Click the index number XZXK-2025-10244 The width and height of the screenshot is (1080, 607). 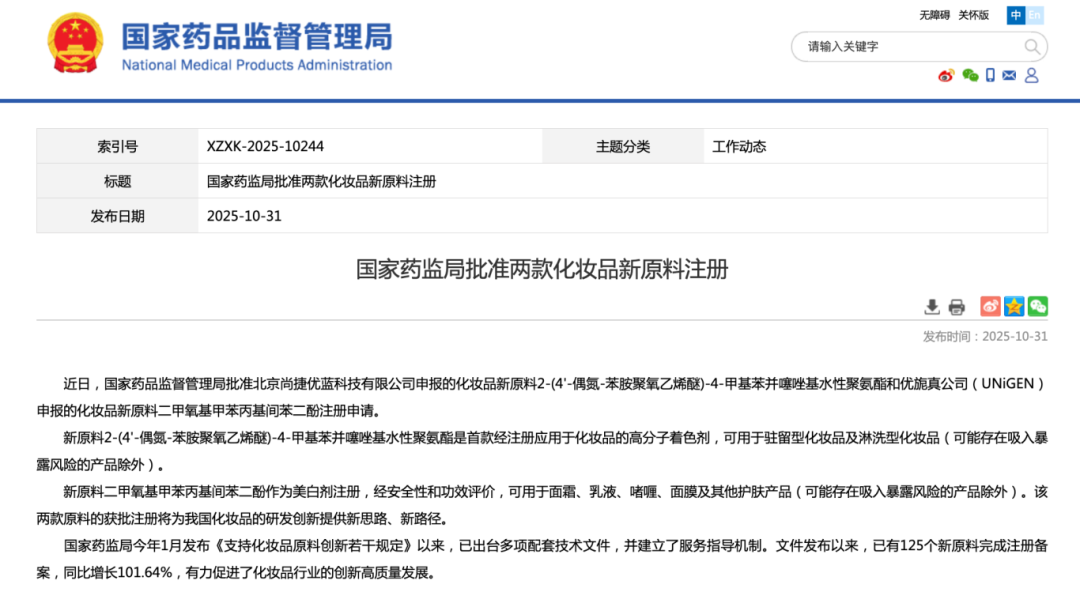point(265,147)
